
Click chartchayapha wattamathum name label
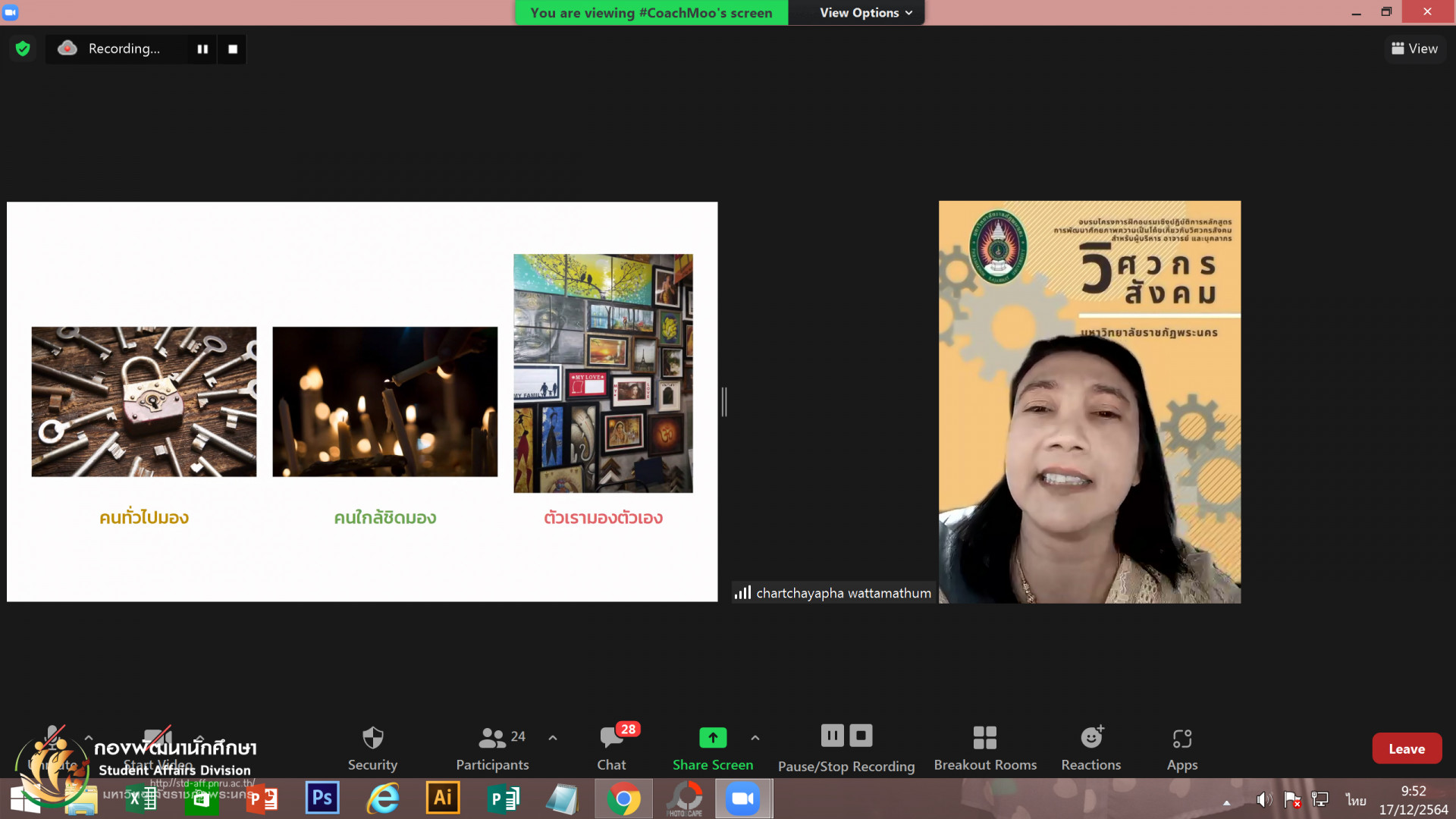coord(843,593)
